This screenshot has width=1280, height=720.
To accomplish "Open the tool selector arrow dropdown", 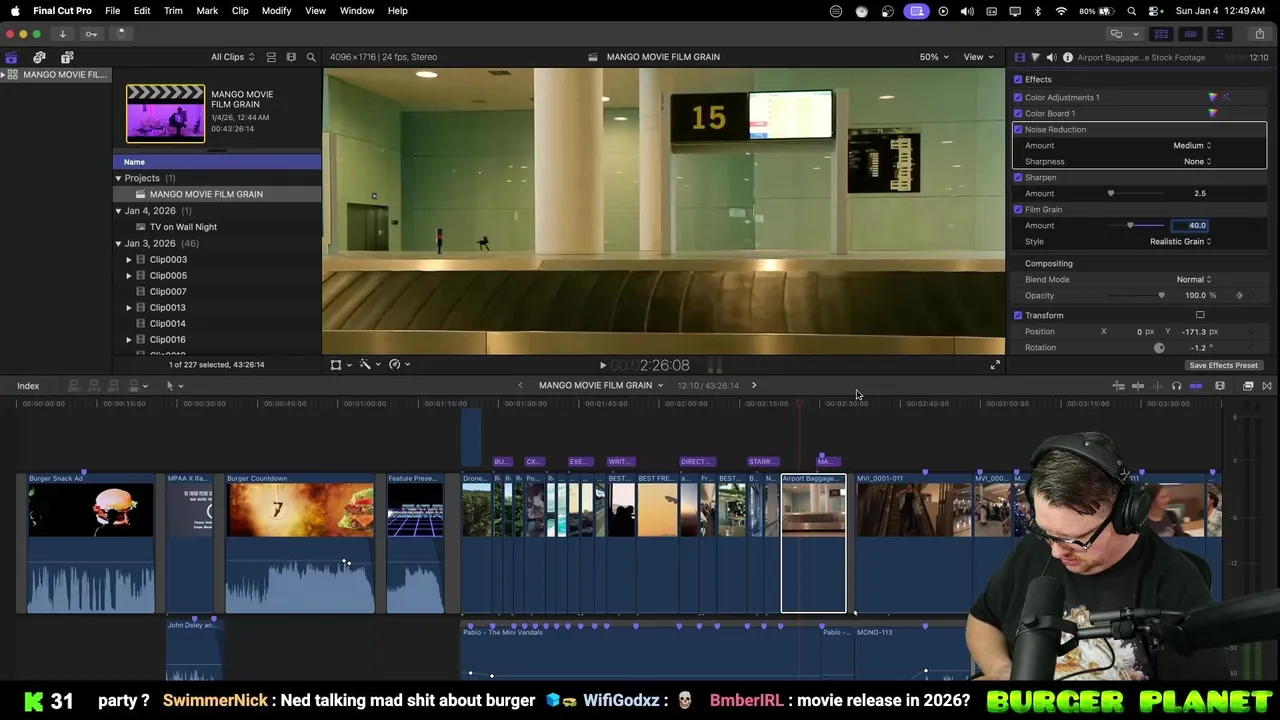I will tap(174, 386).
